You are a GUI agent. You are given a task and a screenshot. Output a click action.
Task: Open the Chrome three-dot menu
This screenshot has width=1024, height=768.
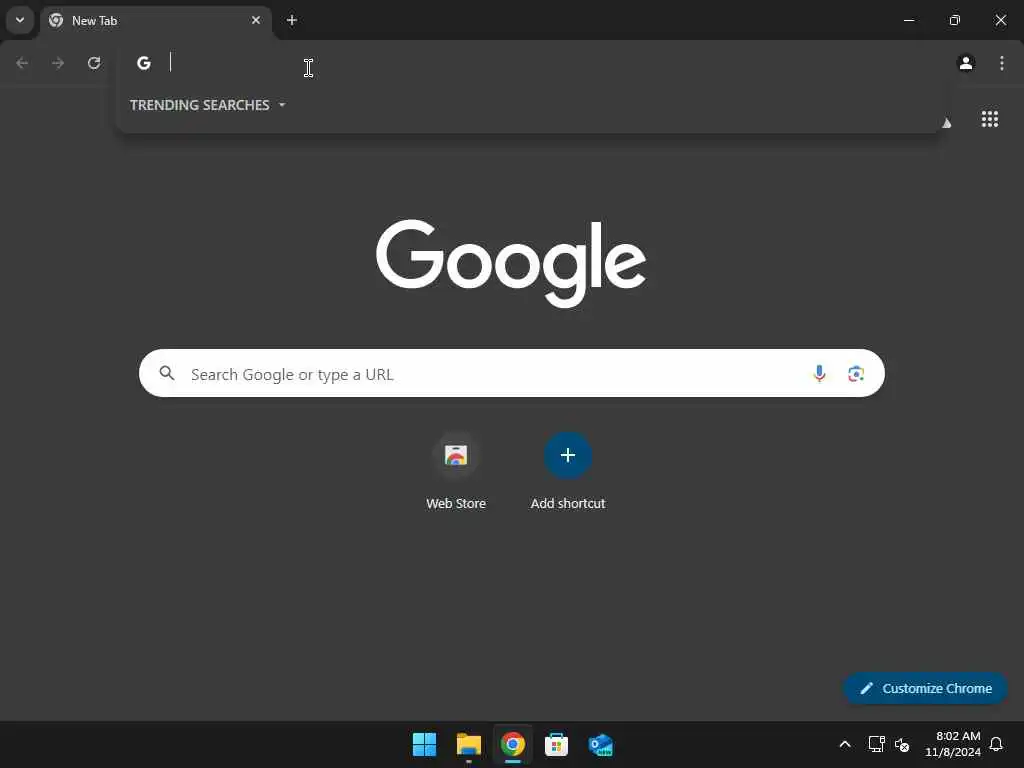point(1002,63)
